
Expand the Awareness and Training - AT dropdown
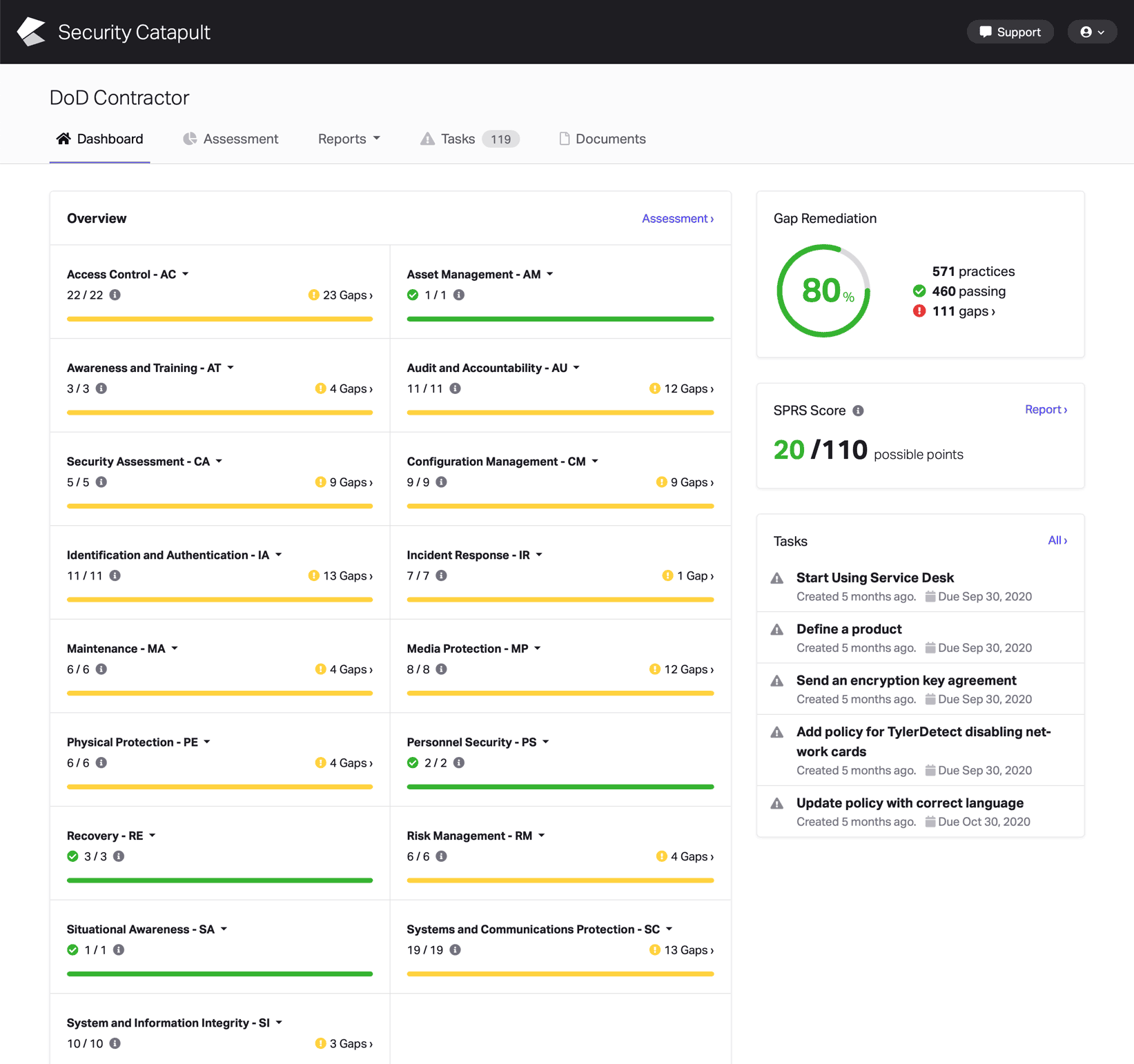(x=231, y=368)
